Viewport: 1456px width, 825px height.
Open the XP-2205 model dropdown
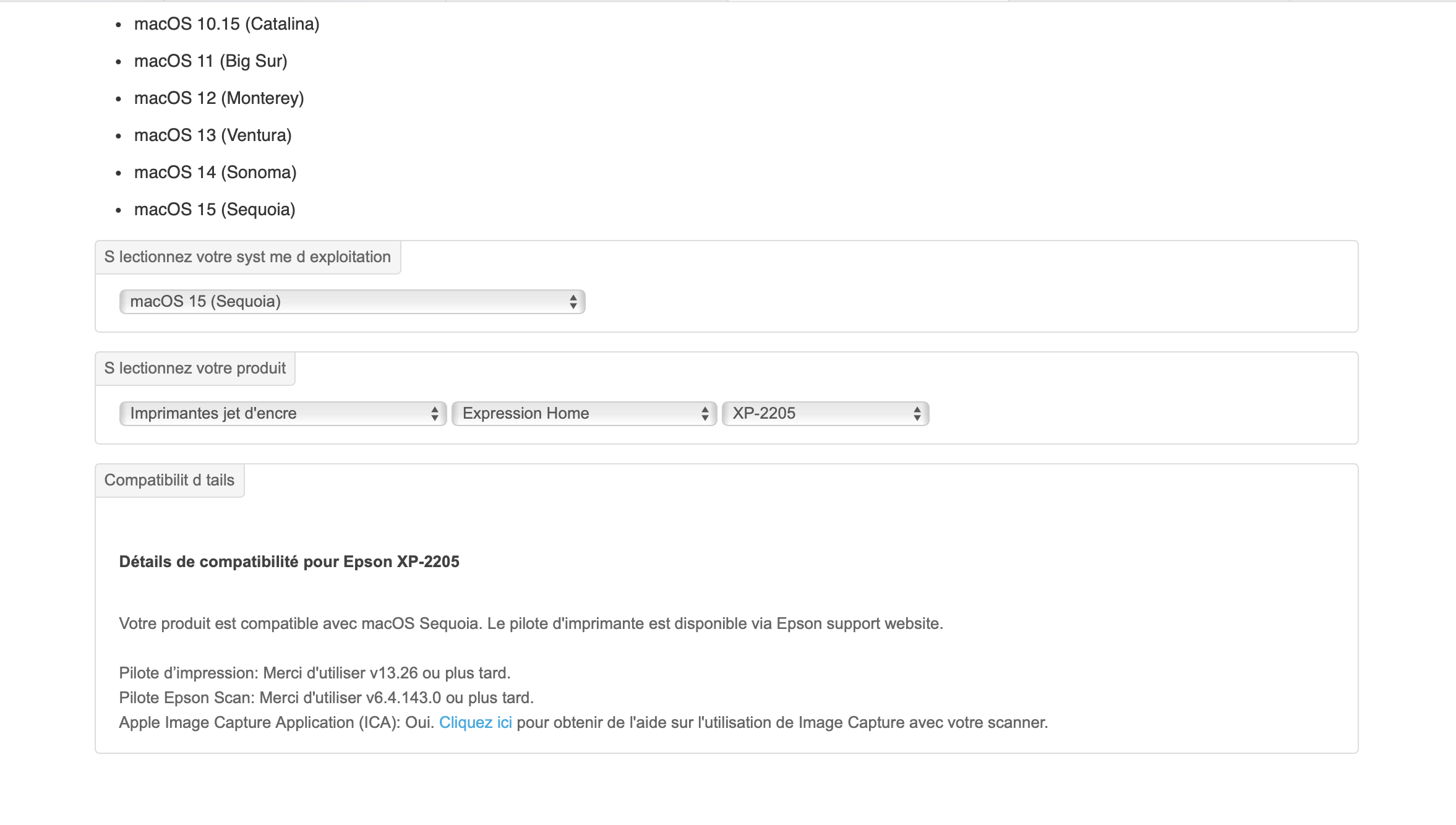tap(824, 414)
